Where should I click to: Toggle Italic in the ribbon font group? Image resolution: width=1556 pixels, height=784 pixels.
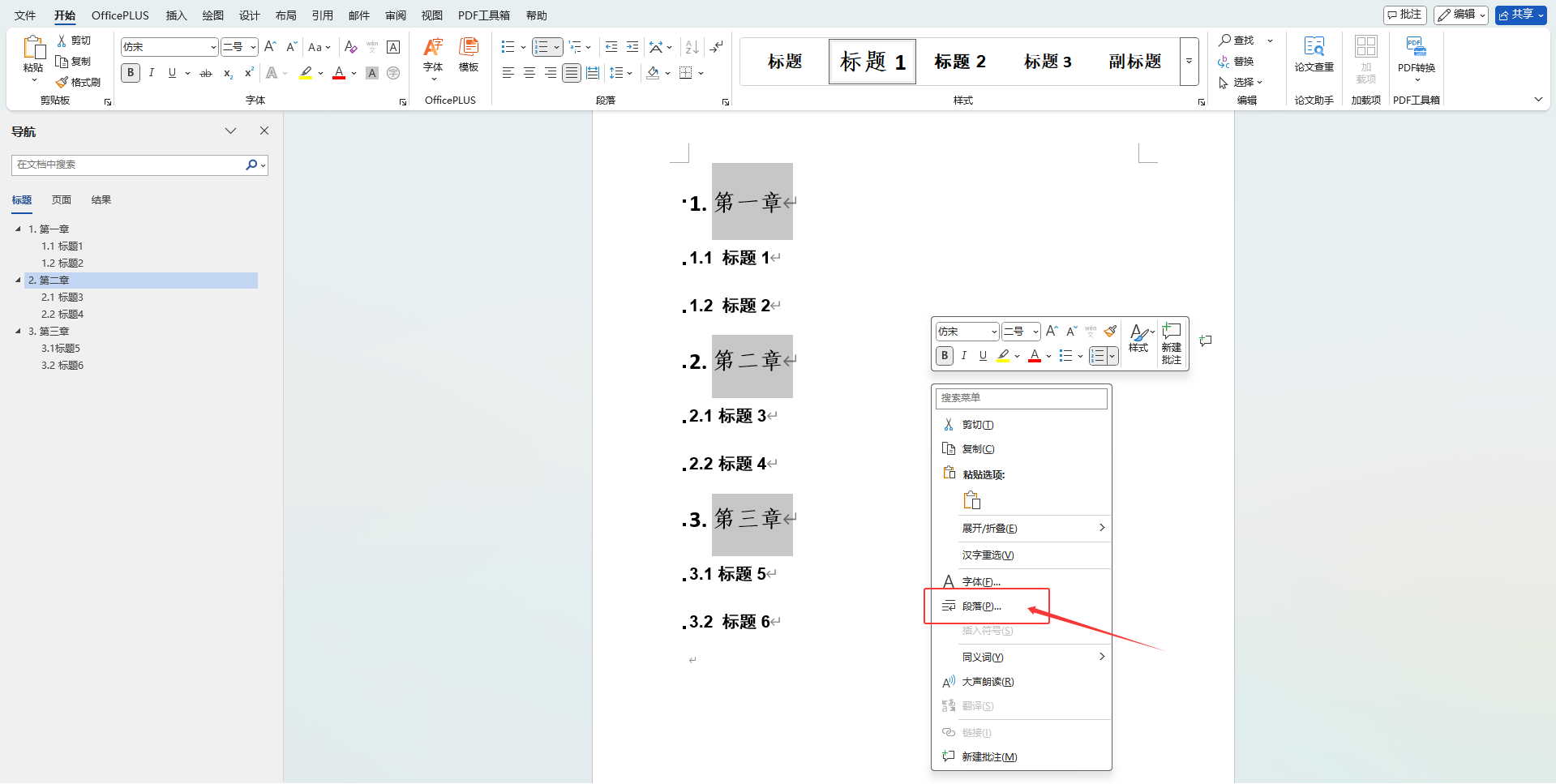pyautogui.click(x=152, y=73)
